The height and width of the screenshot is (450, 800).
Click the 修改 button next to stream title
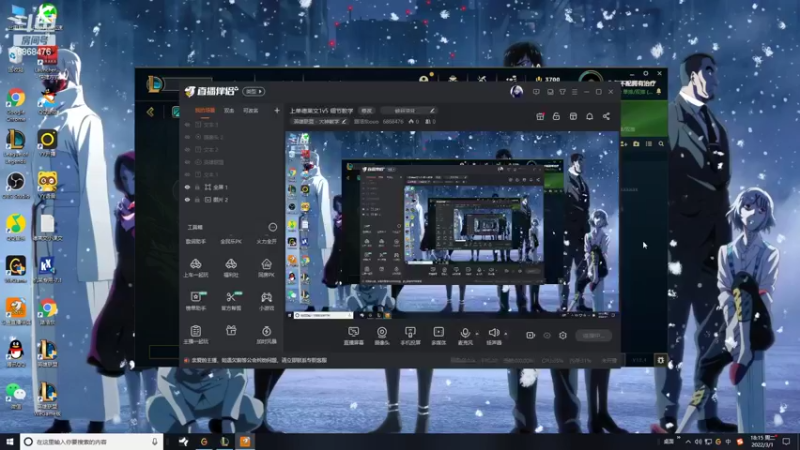[366, 110]
